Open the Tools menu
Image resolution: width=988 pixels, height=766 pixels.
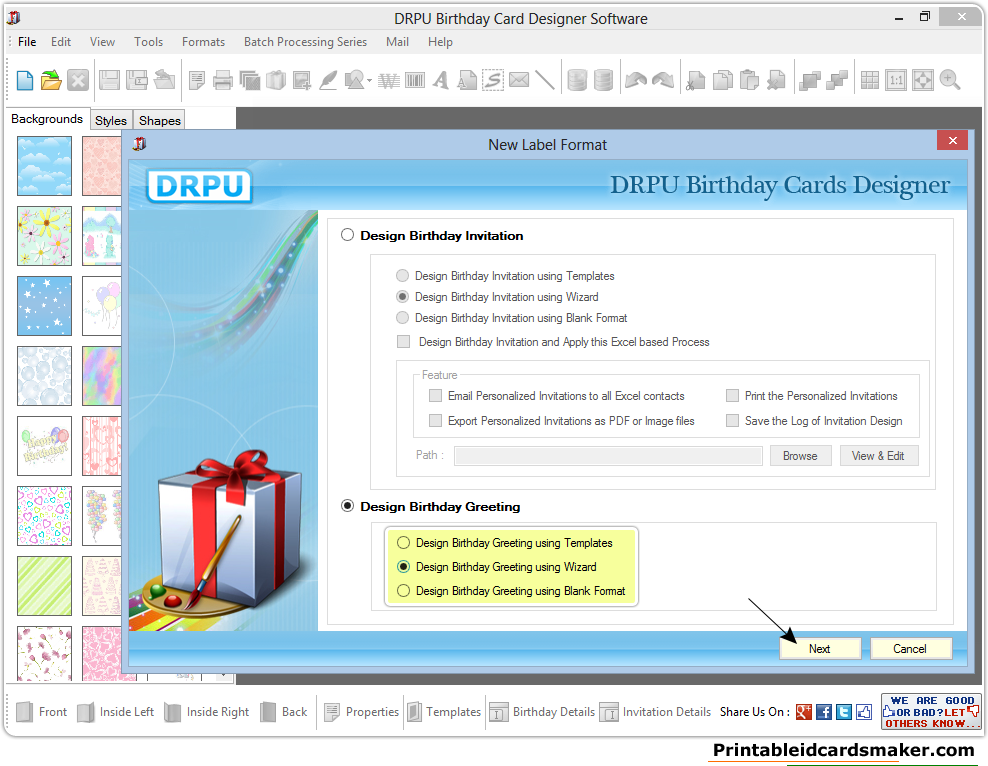tap(148, 42)
